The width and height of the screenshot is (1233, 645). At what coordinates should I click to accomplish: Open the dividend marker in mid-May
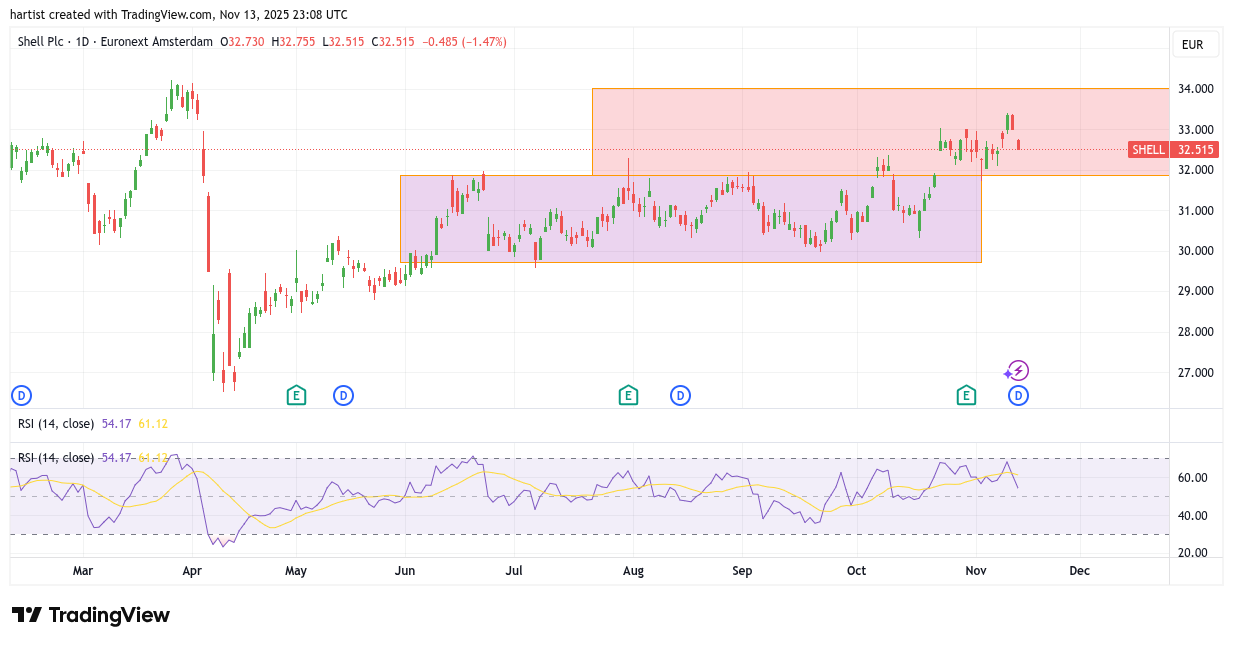(343, 395)
